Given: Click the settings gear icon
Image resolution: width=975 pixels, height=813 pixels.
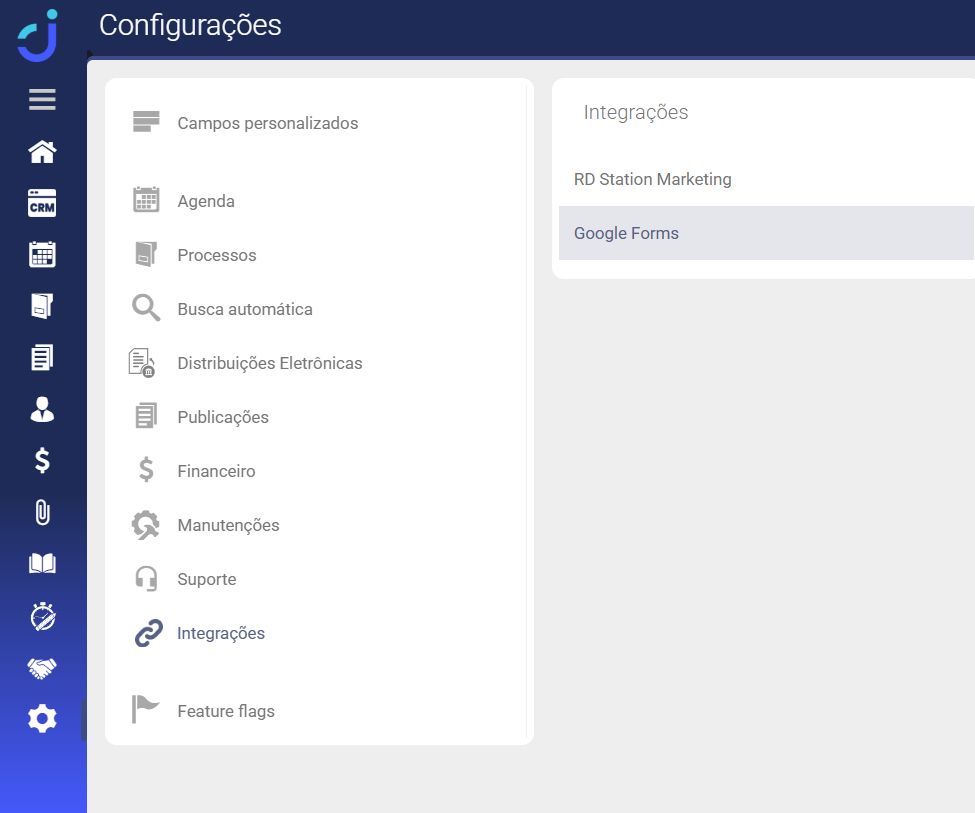Looking at the screenshot, I should 42,718.
